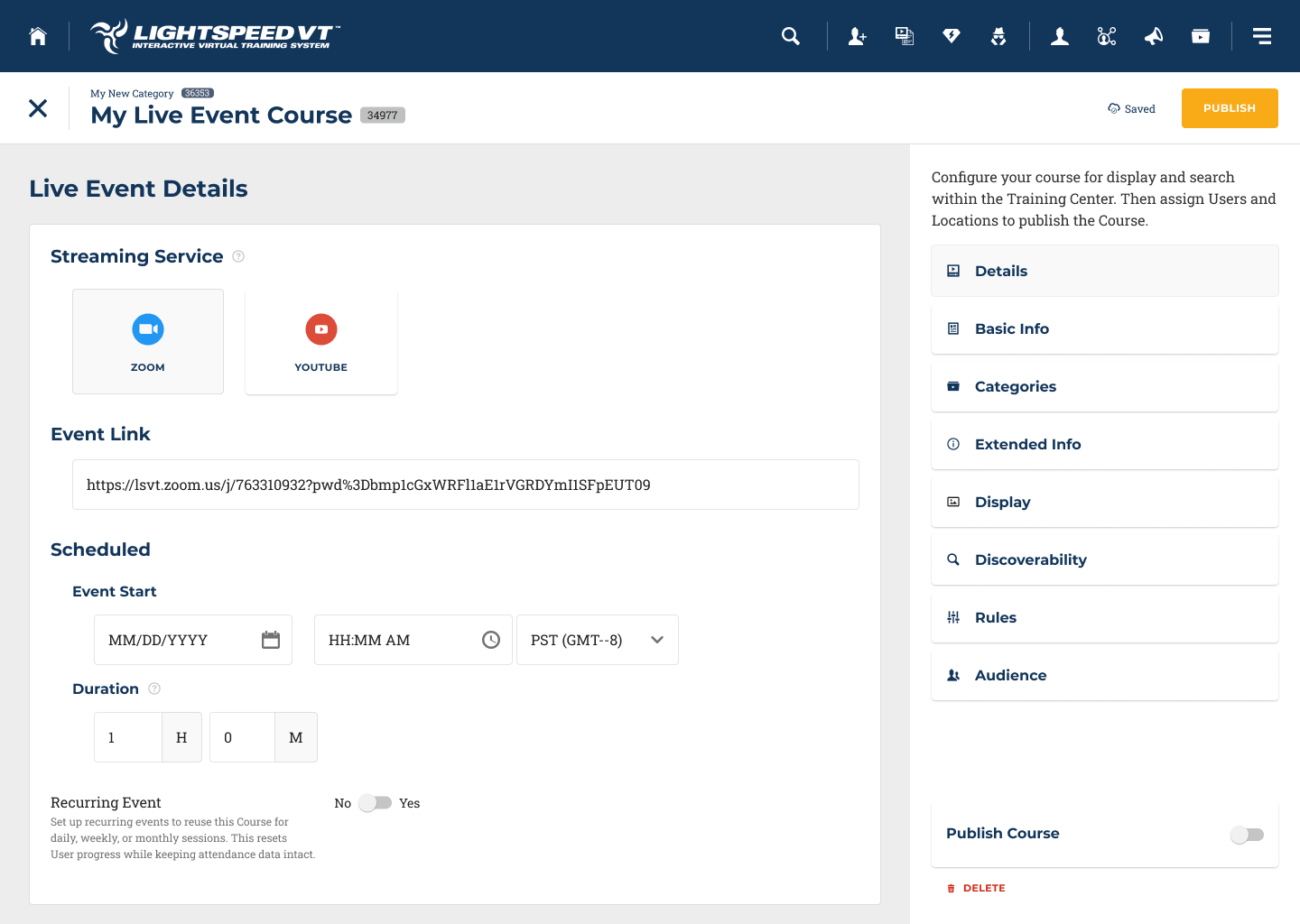Image resolution: width=1300 pixels, height=924 pixels.
Task: Select Zoom streaming service
Action: pos(148,341)
